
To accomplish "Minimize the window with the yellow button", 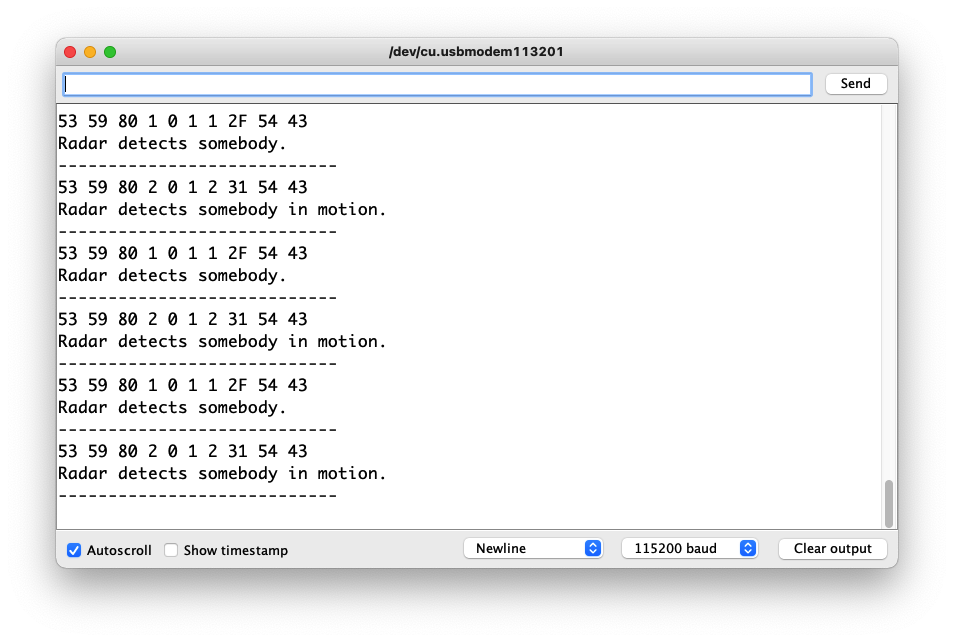I will point(90,52).
